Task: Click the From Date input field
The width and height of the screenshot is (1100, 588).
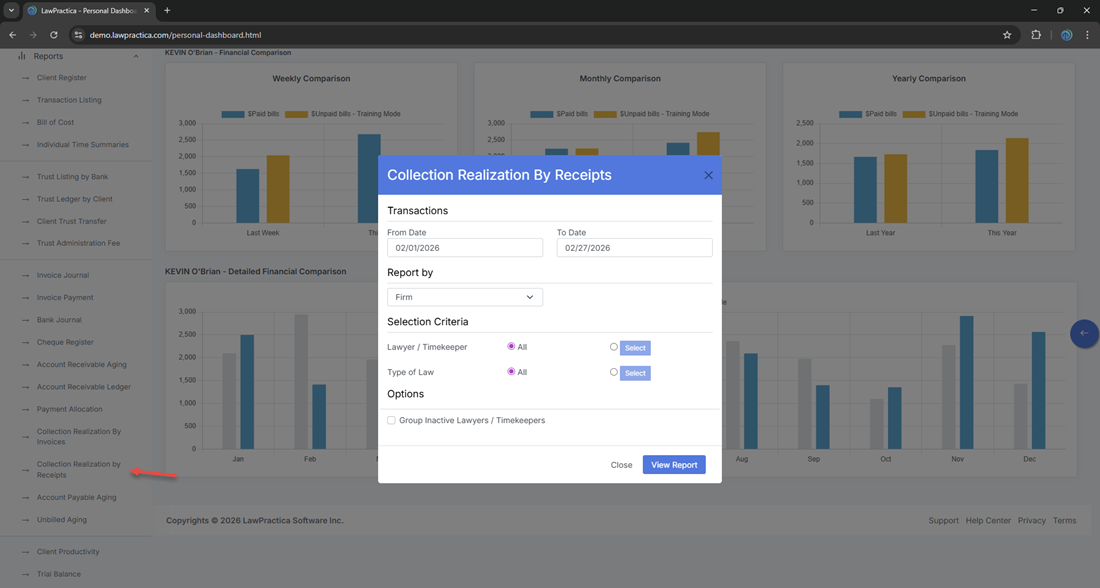Action: click(465, 248)
